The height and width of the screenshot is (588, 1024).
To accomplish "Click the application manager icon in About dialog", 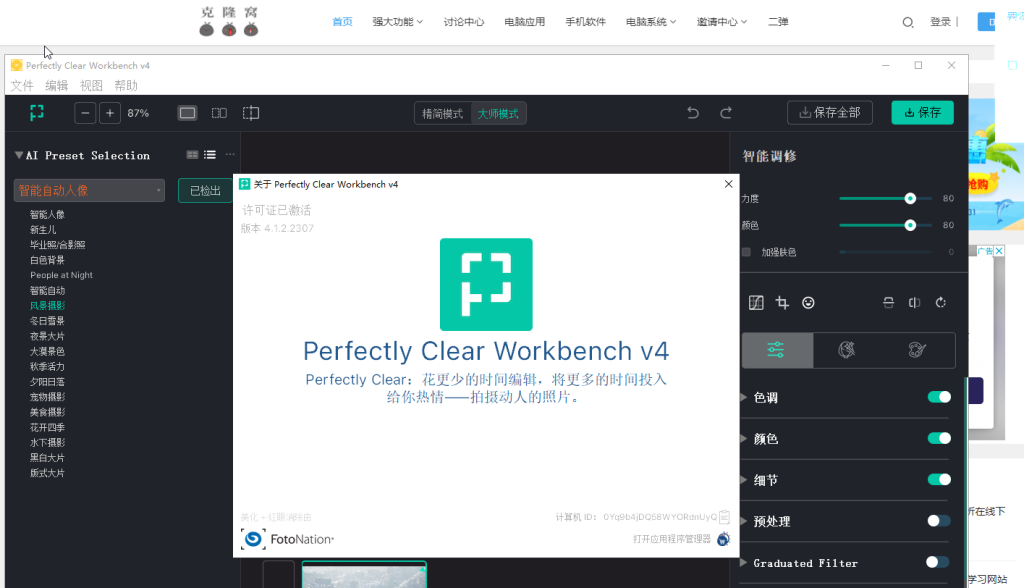I will [x=724, y=539].
